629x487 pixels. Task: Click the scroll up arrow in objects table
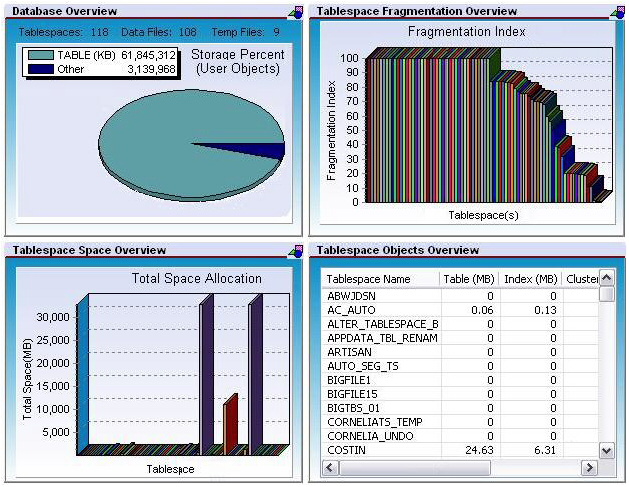pyautogui.click(x=607, y=277)
